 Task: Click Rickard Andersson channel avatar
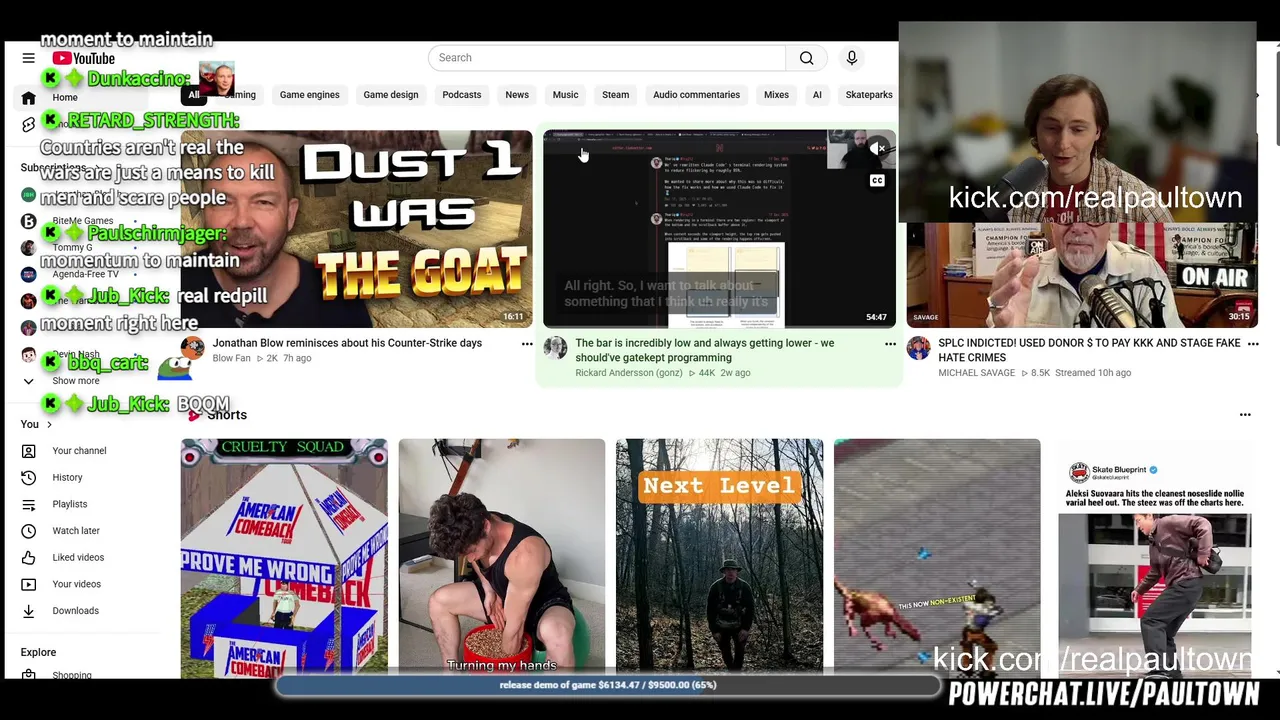[555, 348]
